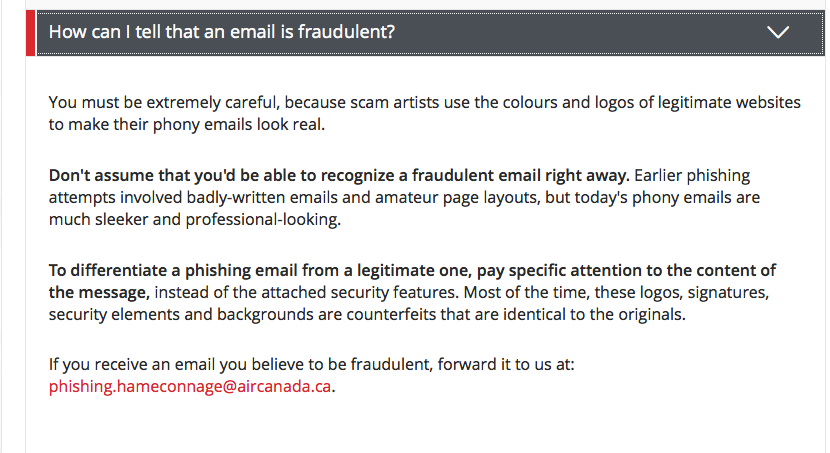The image size is (830, 453).
Task: Collapse the fraudulent email accordion chevron
Action: [x=778, y=32]
